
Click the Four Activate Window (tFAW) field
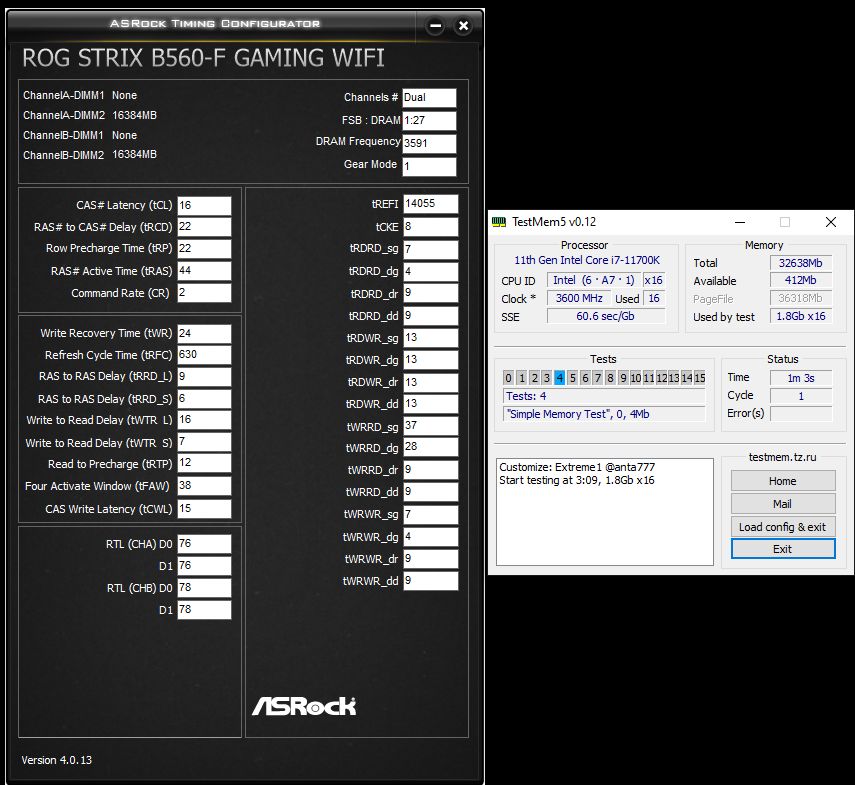click(204, 486)
